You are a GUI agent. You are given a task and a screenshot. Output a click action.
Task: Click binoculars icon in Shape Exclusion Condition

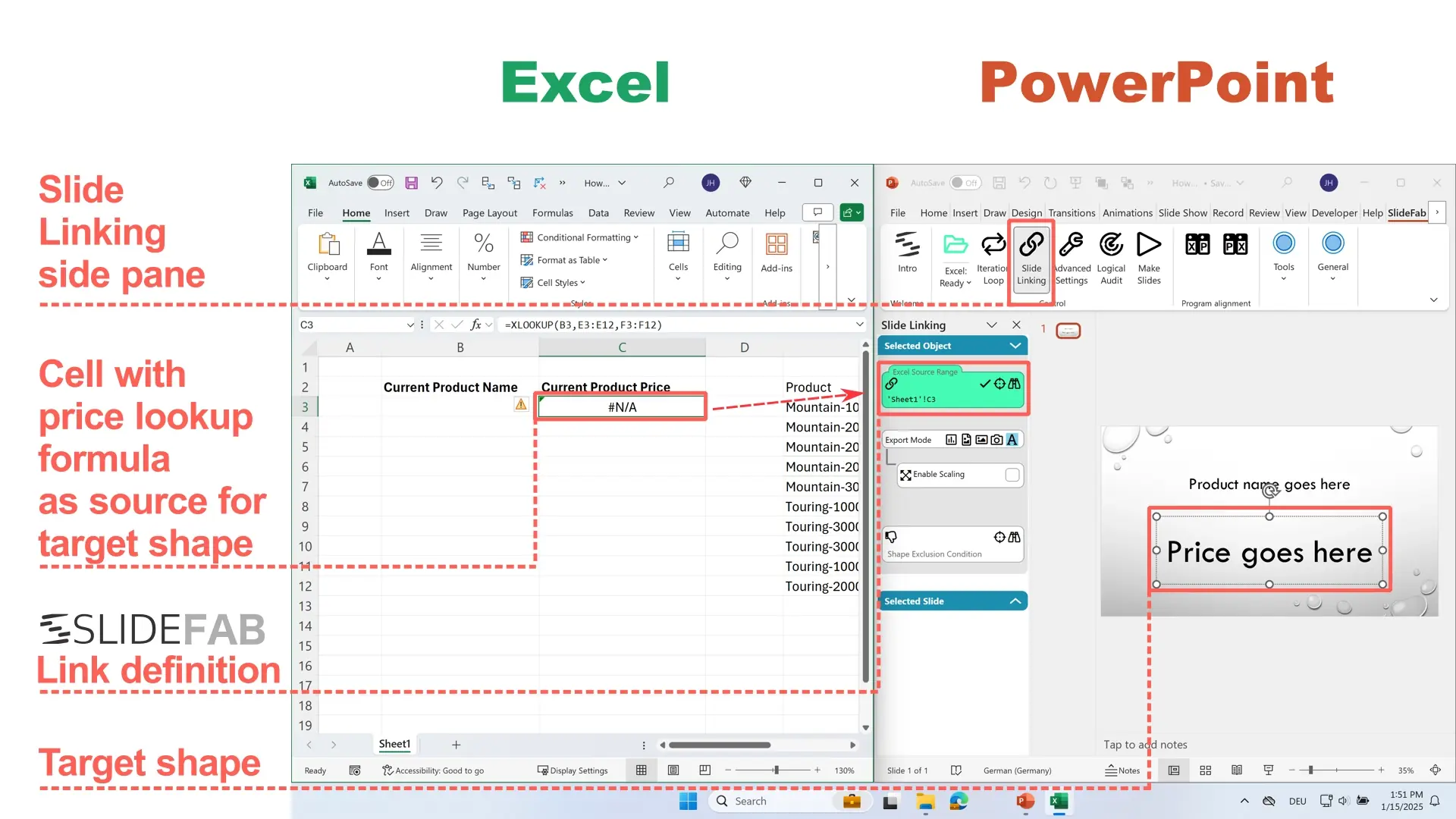pos(1014,537)
